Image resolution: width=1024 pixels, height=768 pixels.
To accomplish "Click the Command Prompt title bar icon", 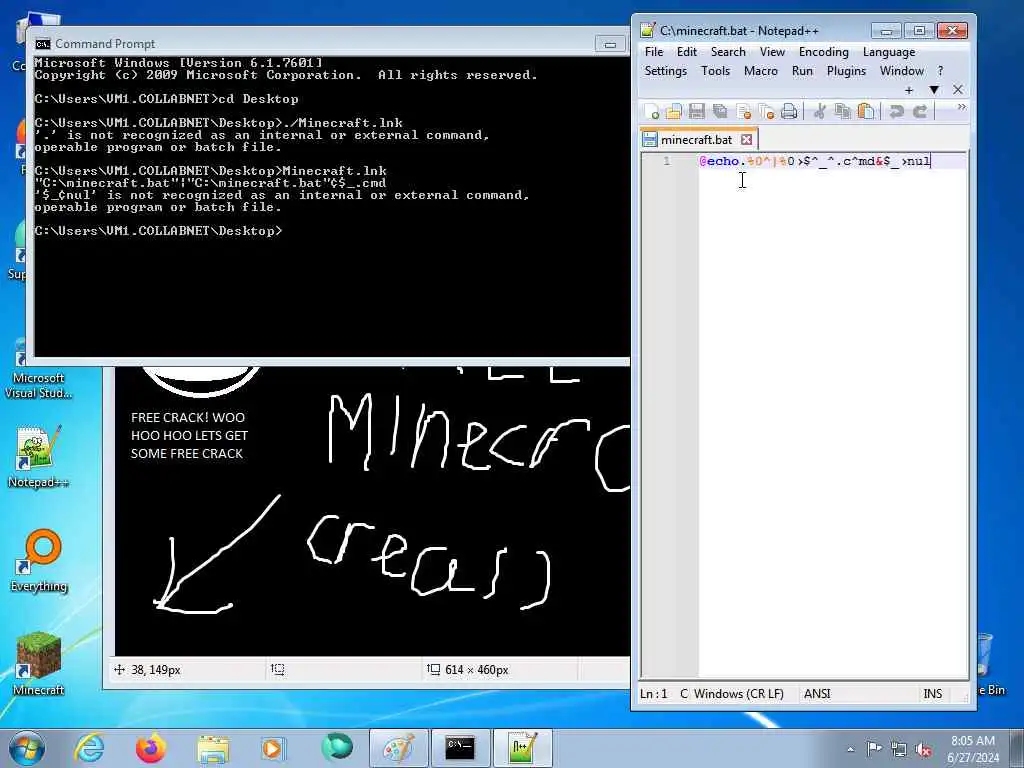I will point(43,44).
